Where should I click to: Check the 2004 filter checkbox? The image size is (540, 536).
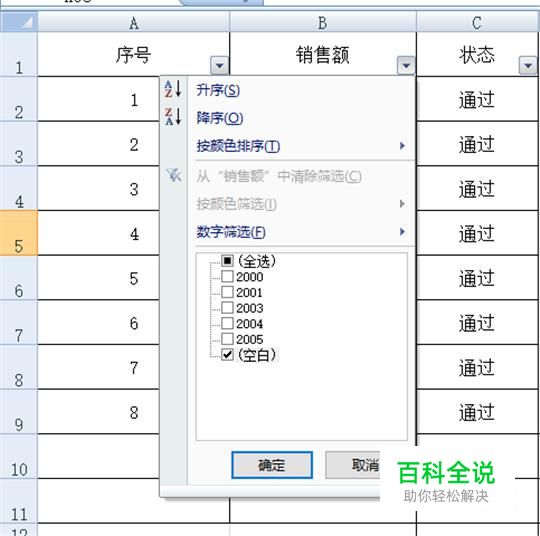pos(227,323)
